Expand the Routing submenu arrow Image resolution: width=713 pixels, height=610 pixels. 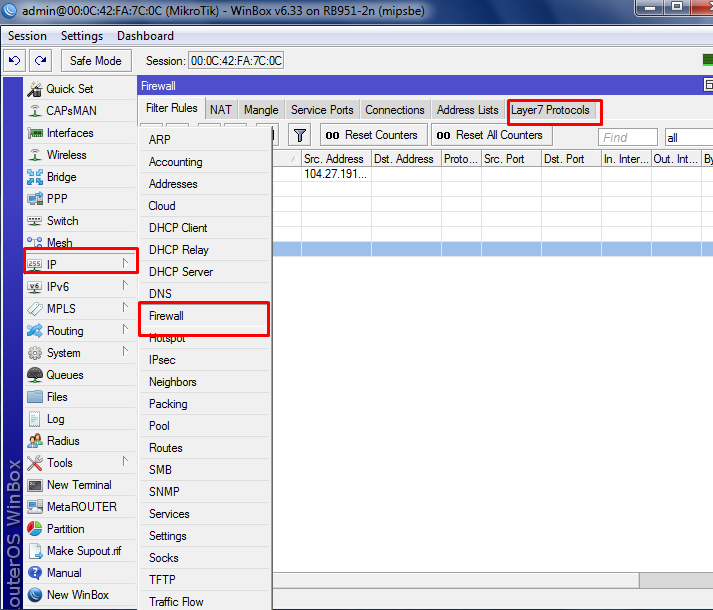coord(125,329)
